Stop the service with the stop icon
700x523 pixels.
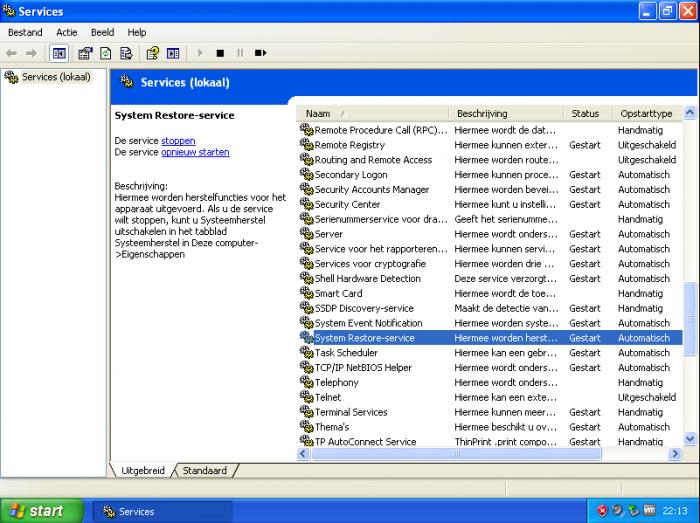point(220,53)
